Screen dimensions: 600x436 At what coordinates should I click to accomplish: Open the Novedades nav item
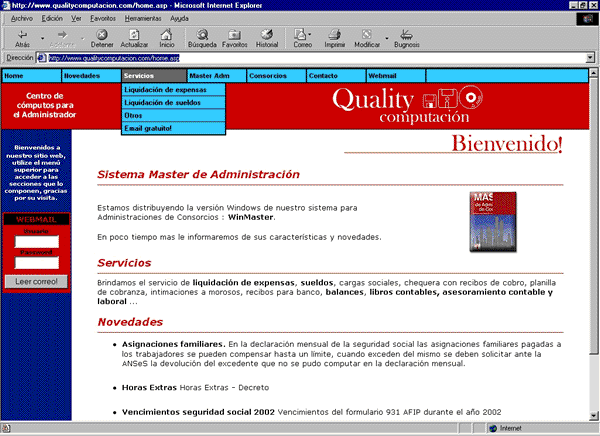91,76
